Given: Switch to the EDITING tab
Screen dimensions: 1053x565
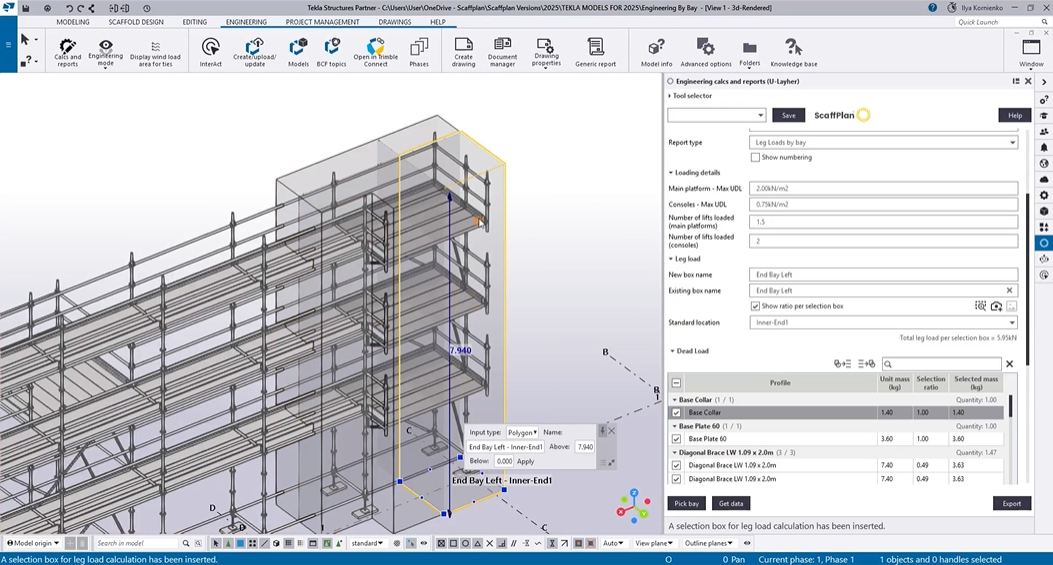Looking at the screenshot, I should (x=195, y=22).
